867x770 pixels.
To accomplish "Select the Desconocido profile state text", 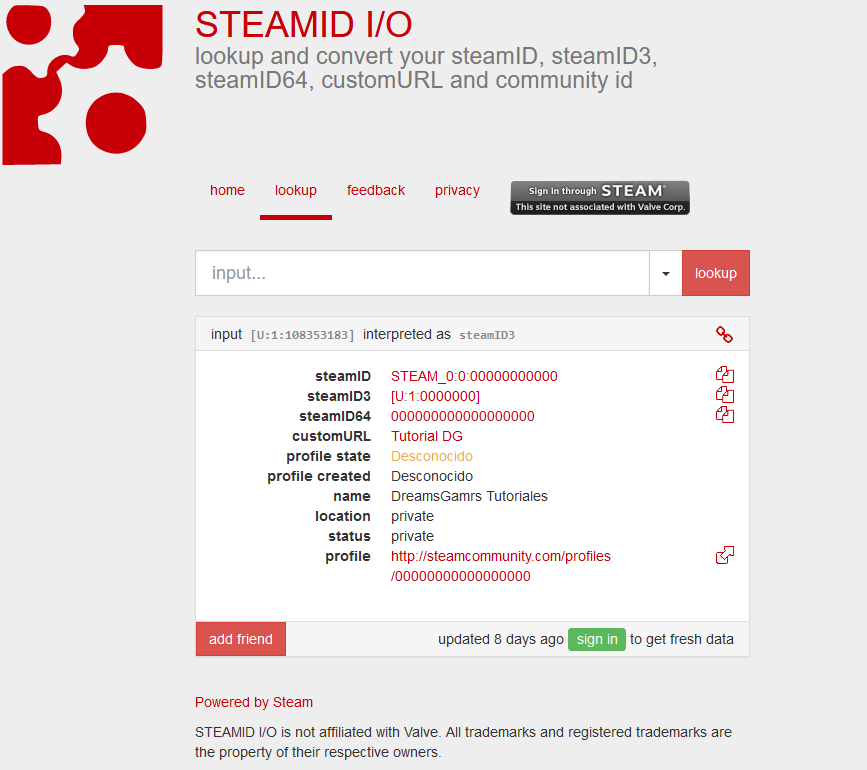I will (x=432, y=456).
